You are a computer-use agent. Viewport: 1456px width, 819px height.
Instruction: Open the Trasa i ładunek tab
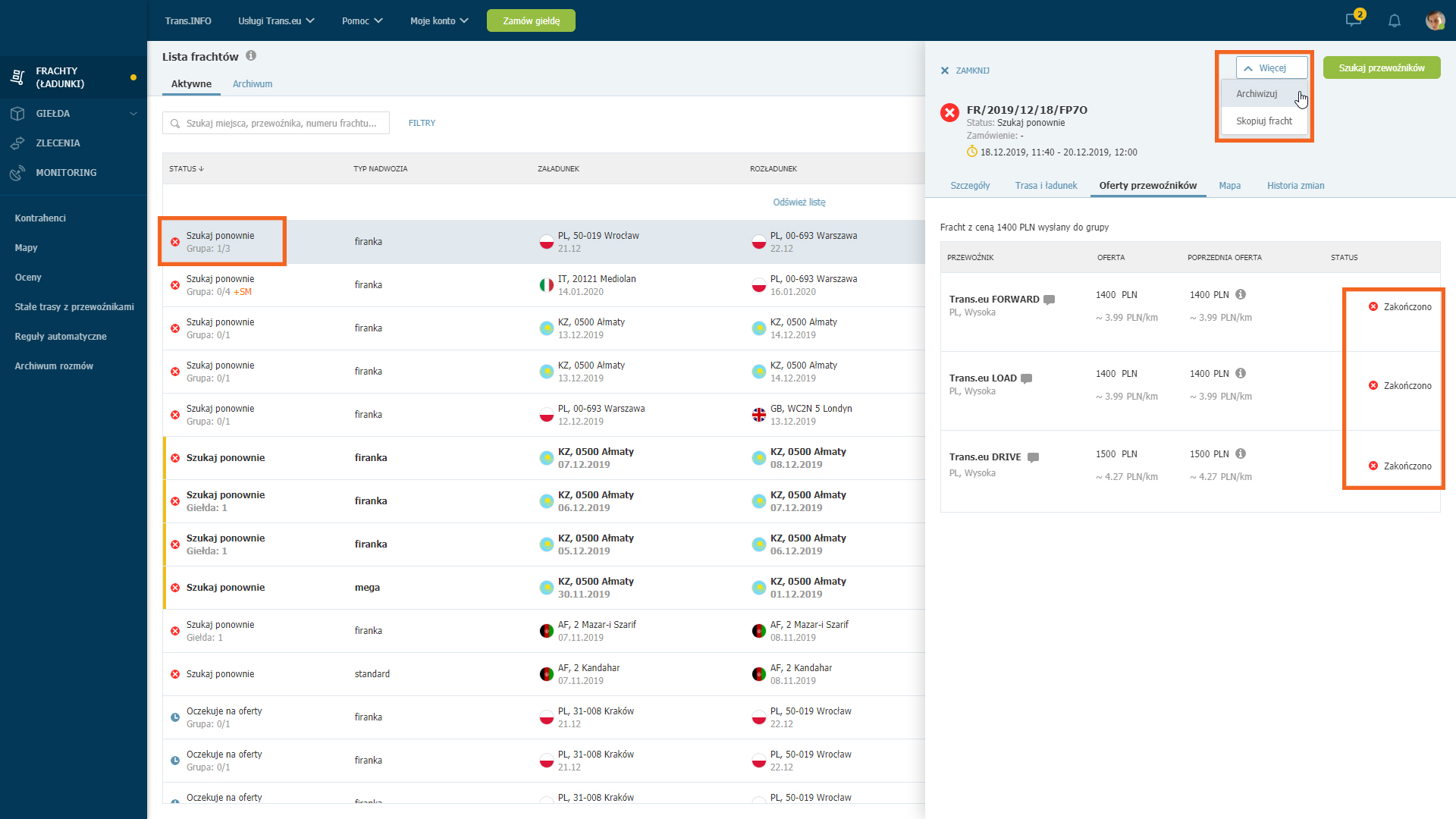(1046, 186)
